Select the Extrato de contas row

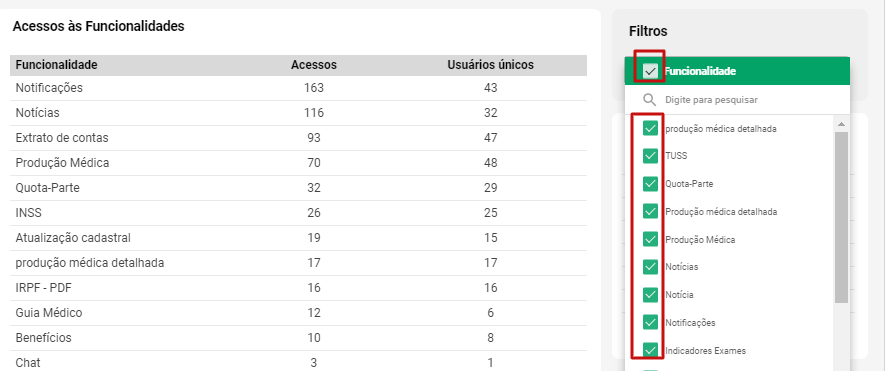[x=298, y=138]
